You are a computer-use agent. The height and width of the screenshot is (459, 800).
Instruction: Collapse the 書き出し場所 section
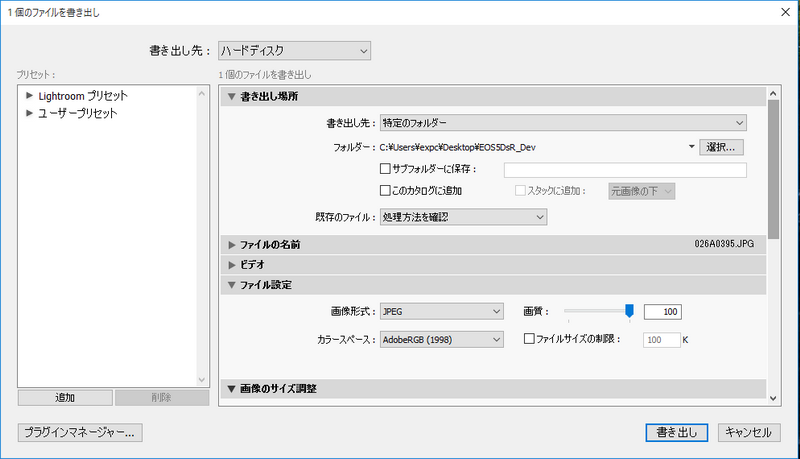232,96
